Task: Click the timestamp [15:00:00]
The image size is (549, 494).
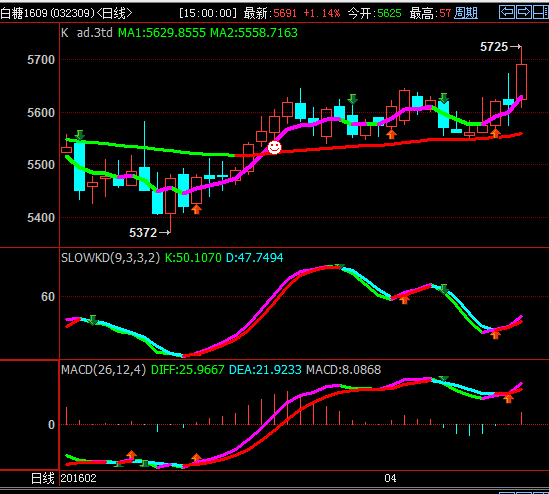Action: tap(208, 13)
